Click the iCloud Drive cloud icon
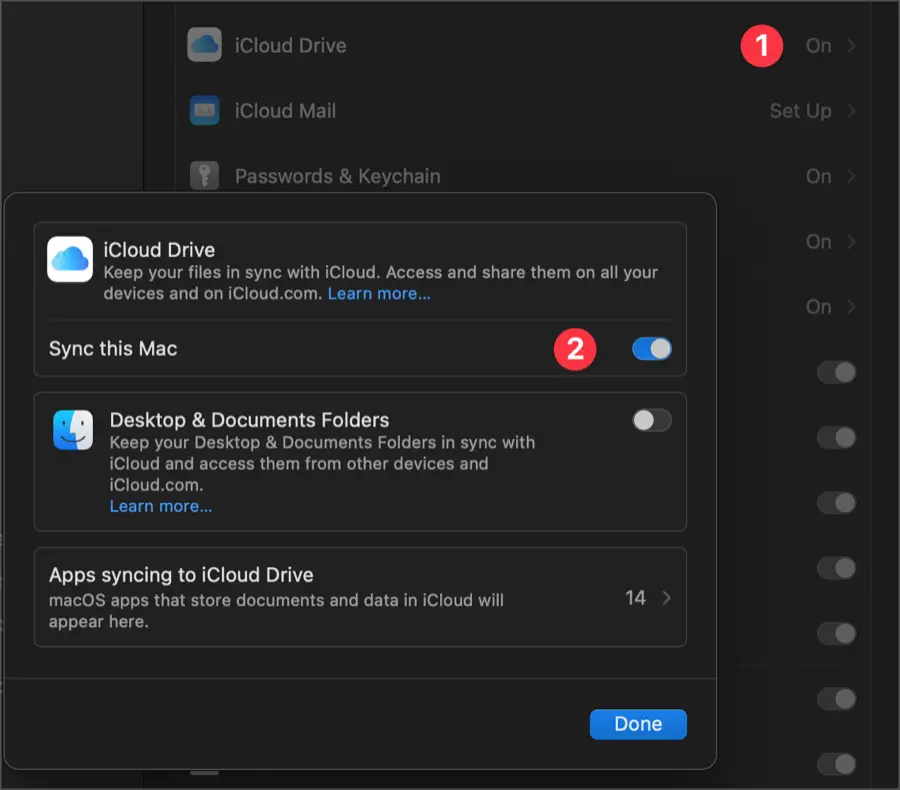900x790 pixels. [x=204, y=45]
